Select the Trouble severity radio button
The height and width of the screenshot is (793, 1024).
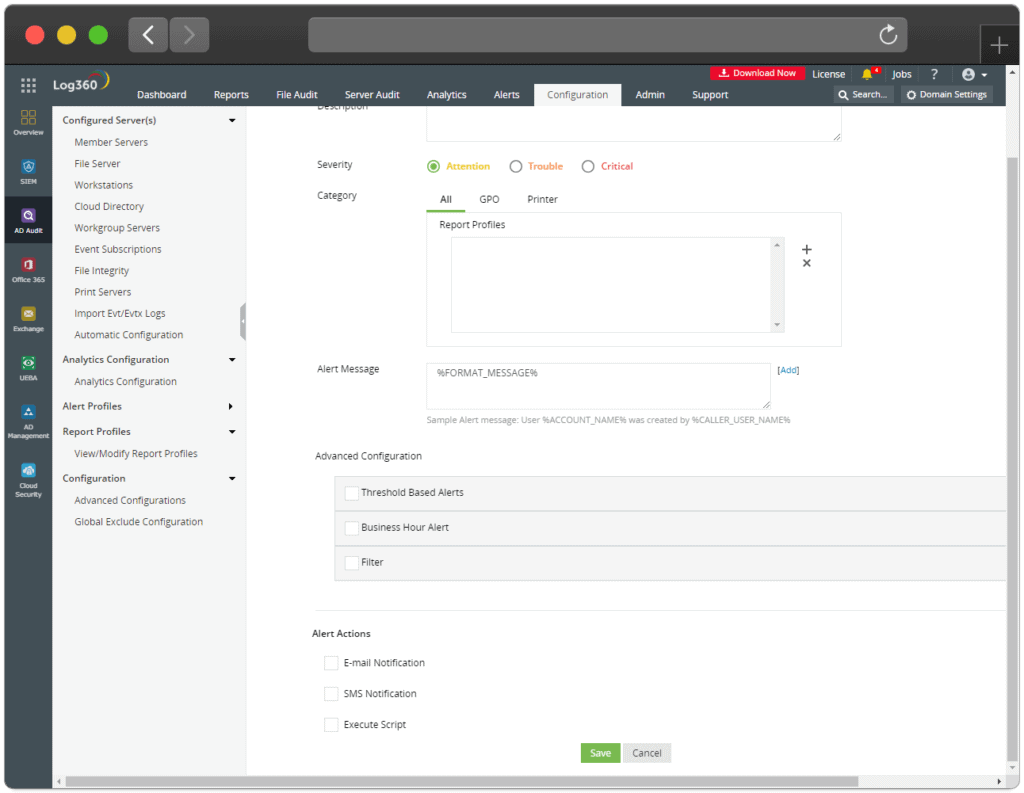click(516, 167)
